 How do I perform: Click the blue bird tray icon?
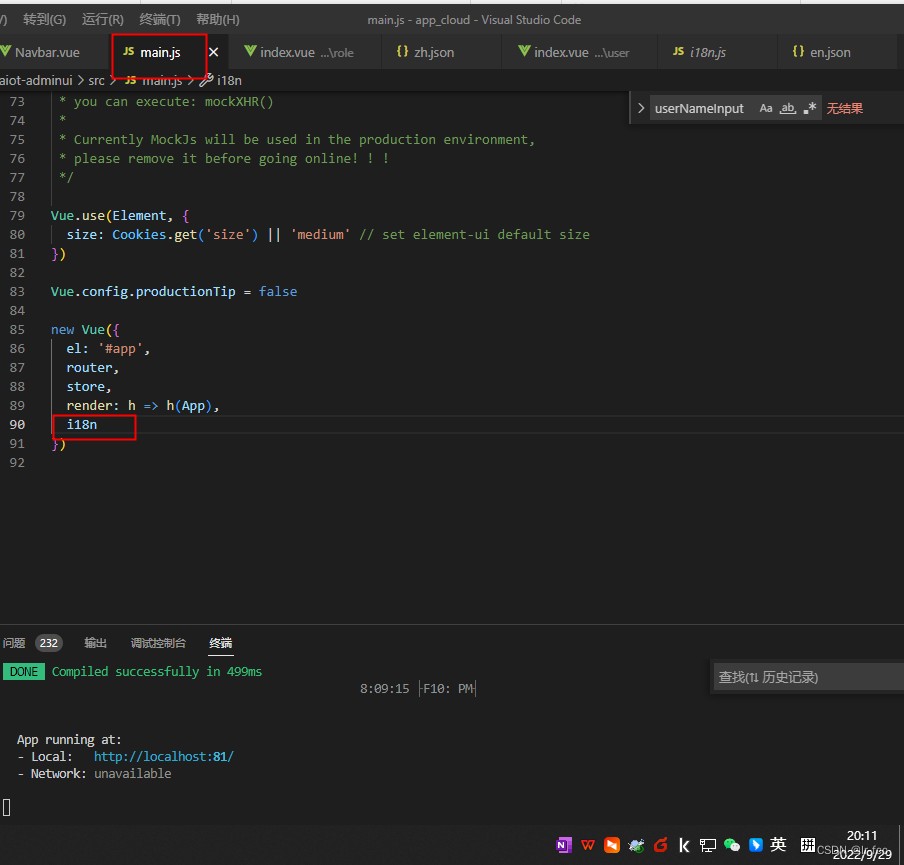point(636,845)
